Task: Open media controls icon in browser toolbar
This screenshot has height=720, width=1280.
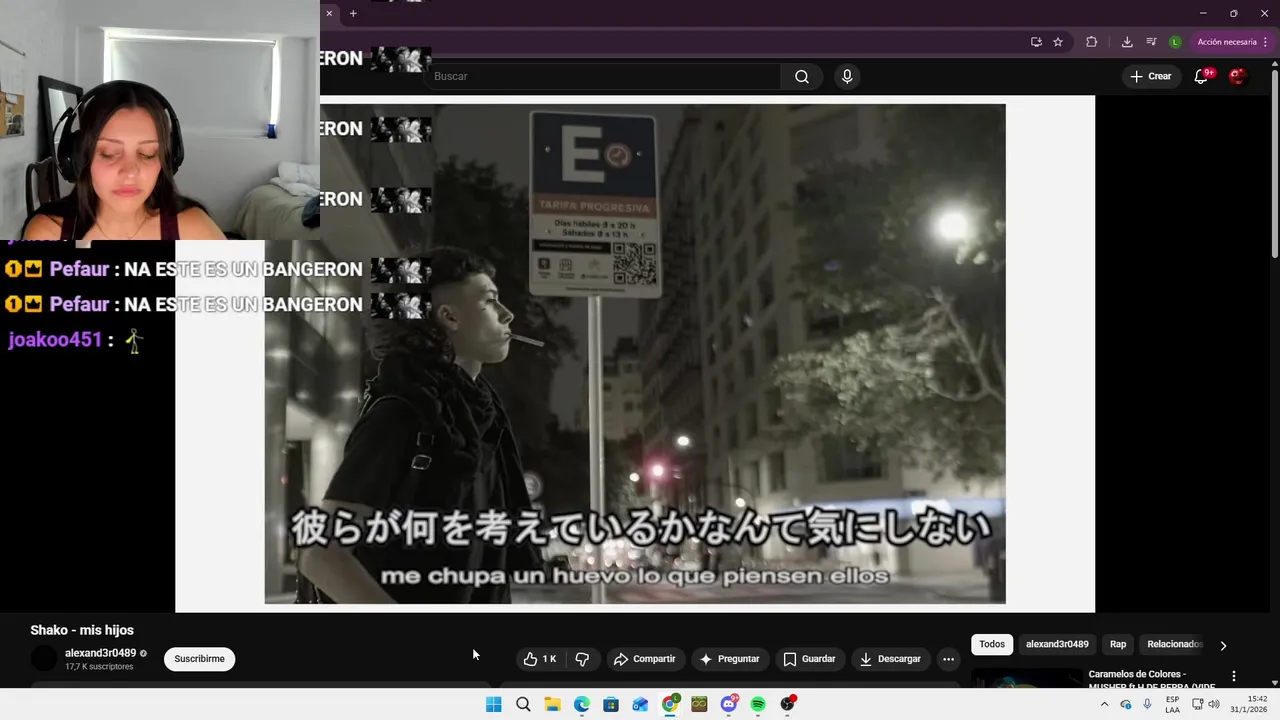Action: (x=1151, y=42)
